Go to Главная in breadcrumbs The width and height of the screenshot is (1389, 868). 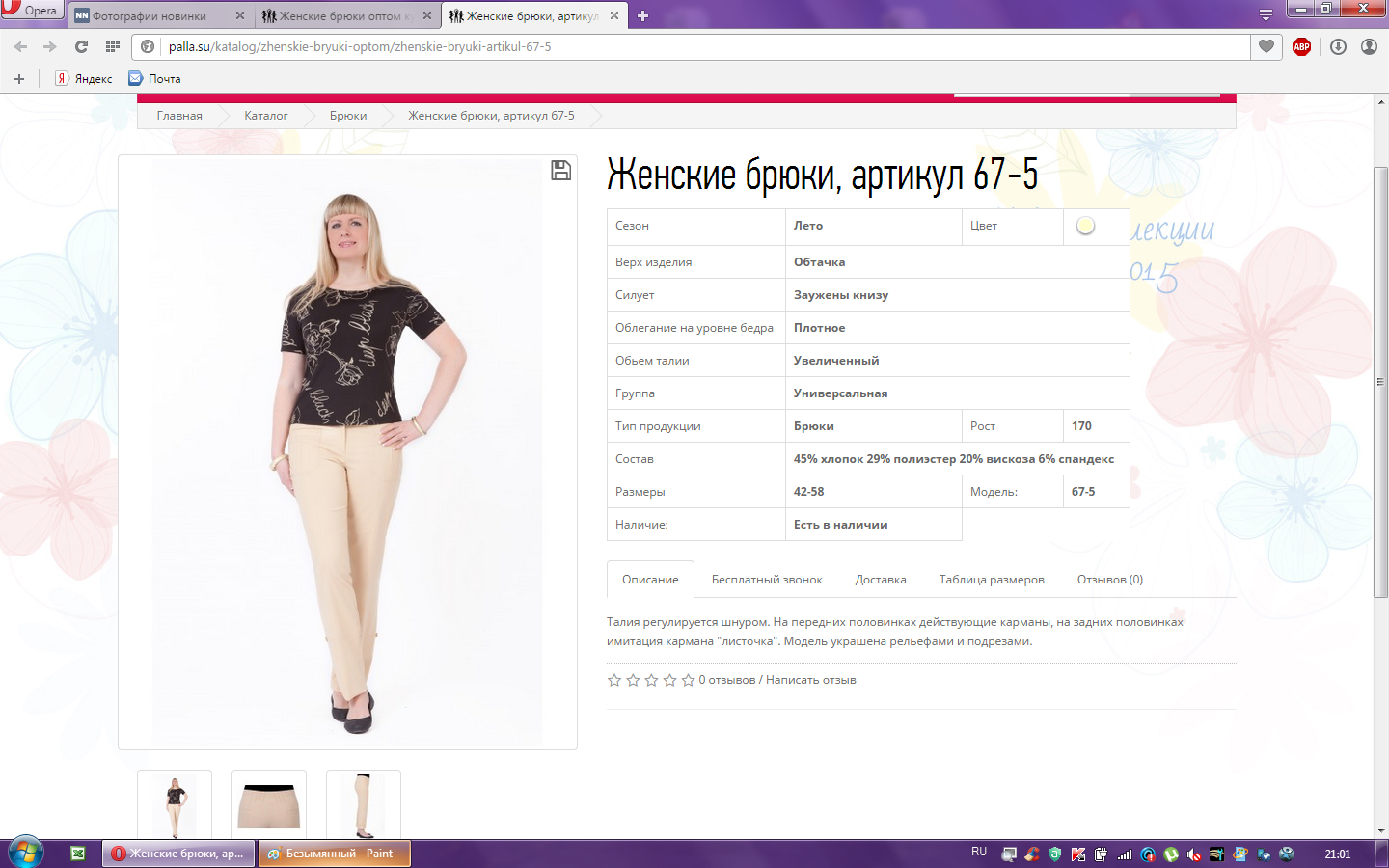(179, 116)
